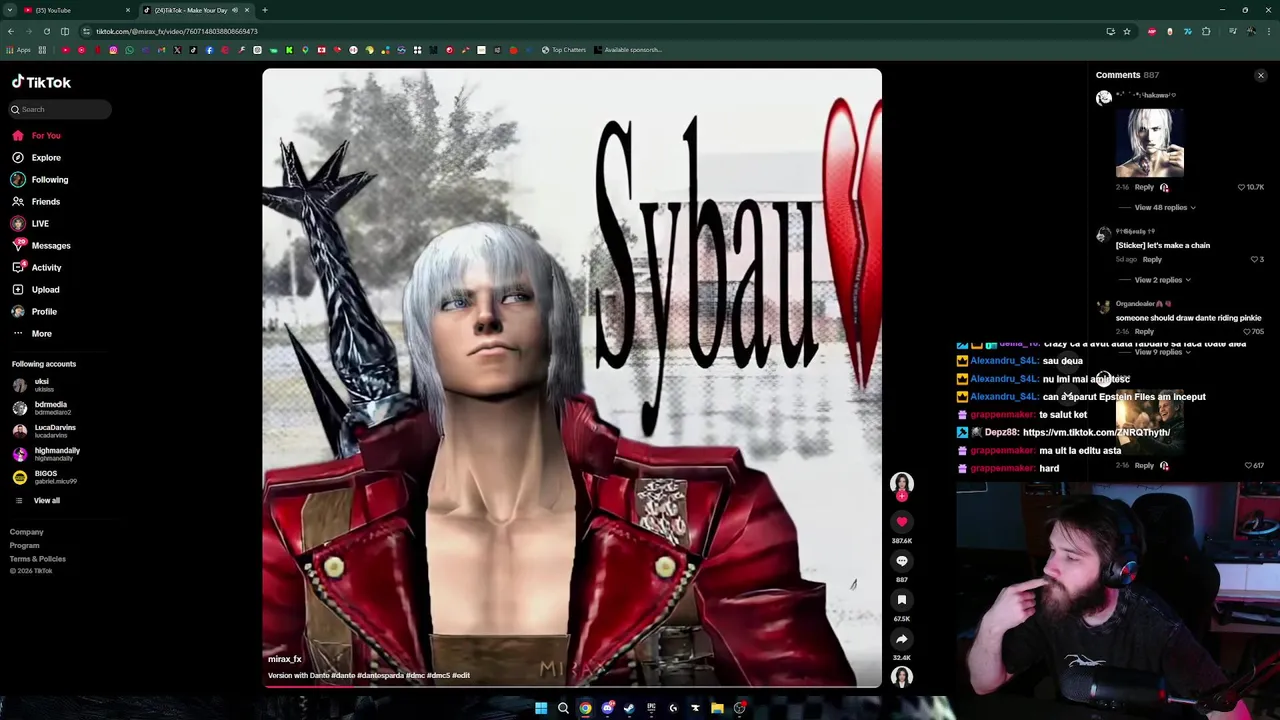
Task: Go to the Explore page
Action: click(x=37, y=158)
